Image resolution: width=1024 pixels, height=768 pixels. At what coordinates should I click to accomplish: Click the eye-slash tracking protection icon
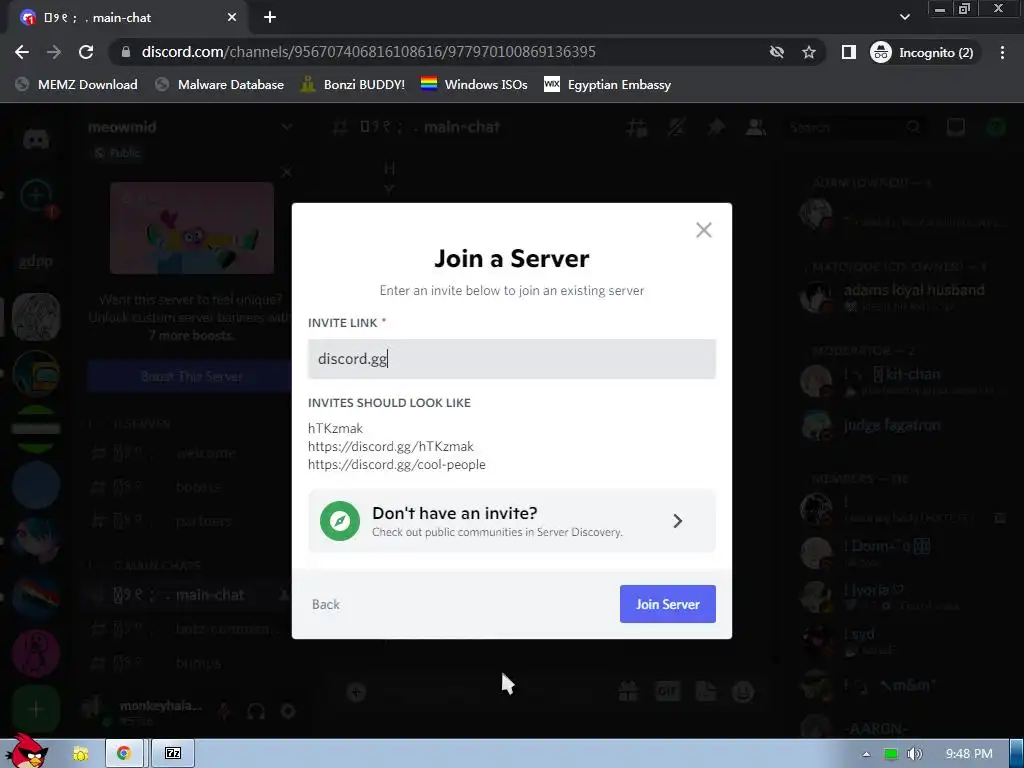point(776,52)
